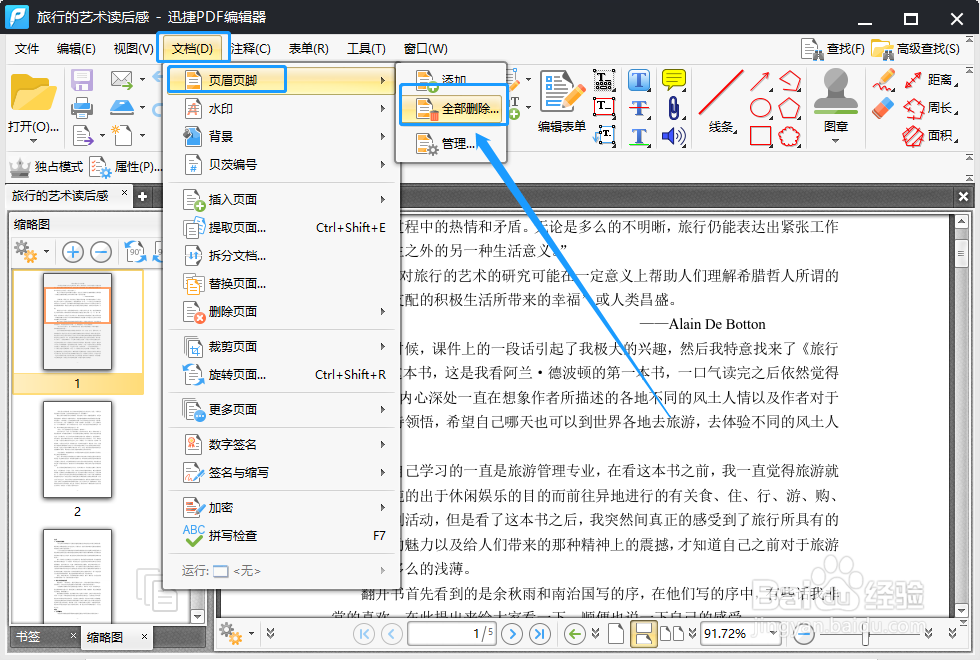Expand the Insert pages submenu
Viewport: 980px width, 660px height.
coord(282,199)
